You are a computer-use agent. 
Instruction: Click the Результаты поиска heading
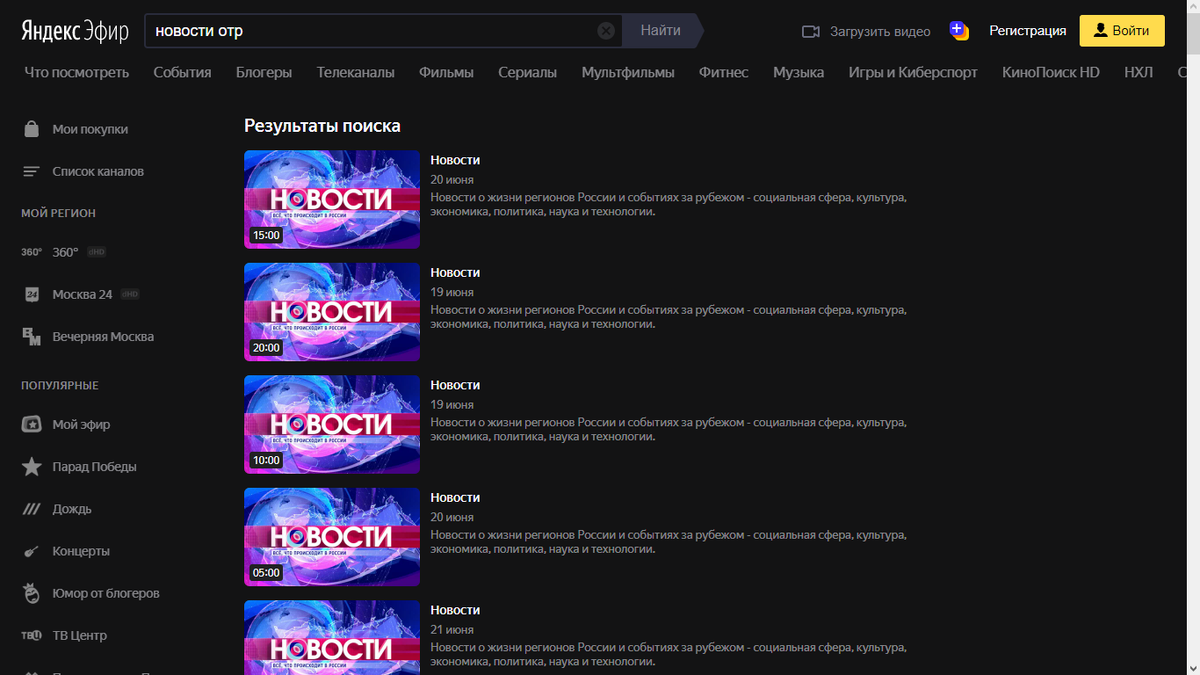(x=322, y=126)
